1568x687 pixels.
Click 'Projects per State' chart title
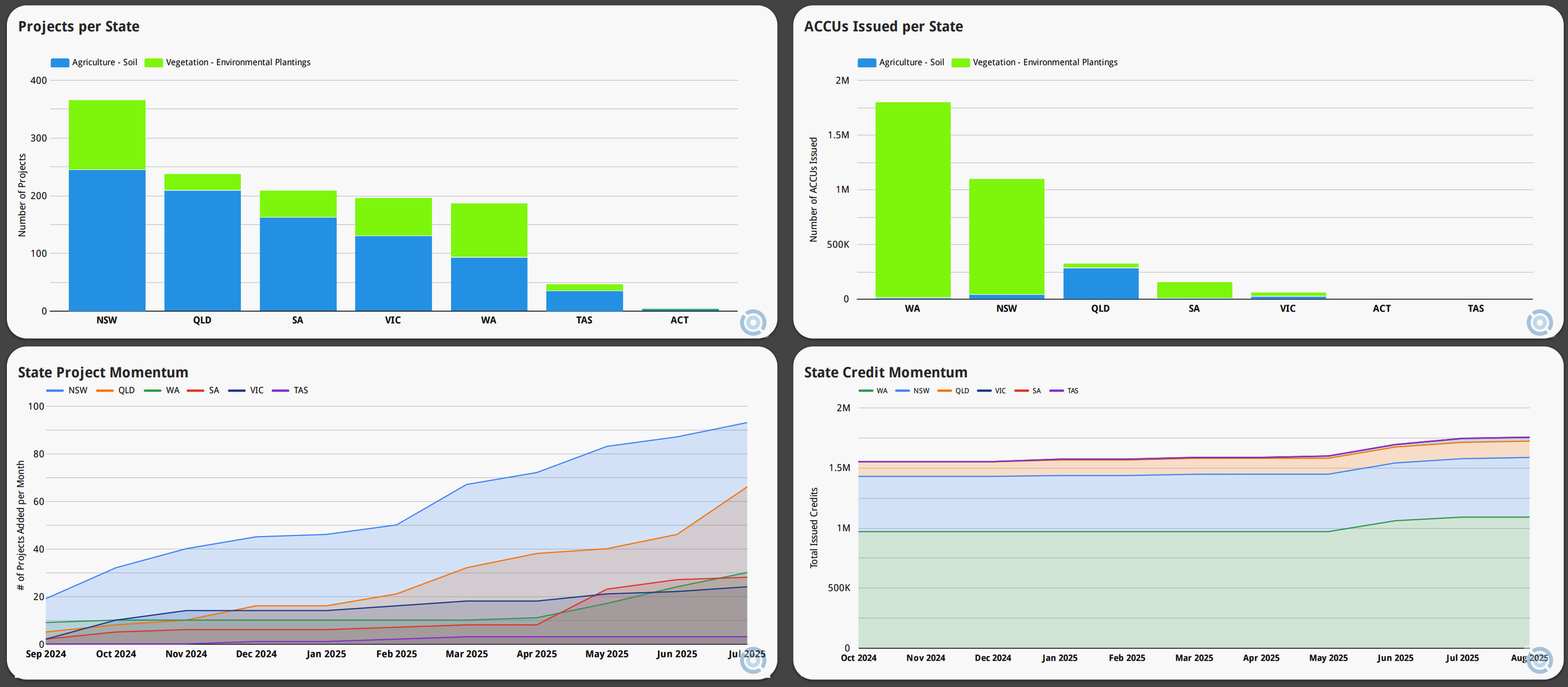(x=78, y=26)
